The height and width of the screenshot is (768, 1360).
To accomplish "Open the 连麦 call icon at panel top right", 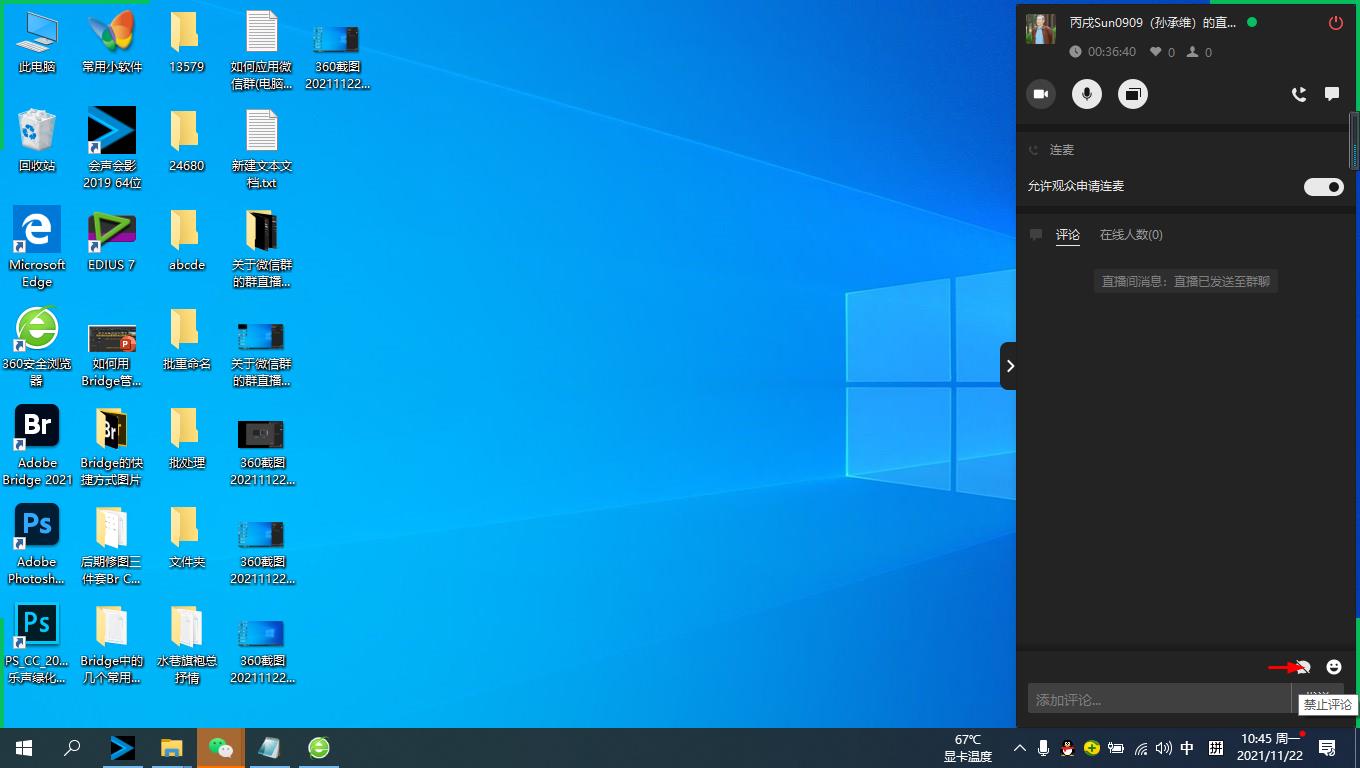I will pyautogui.click(x=1299, y=94).
